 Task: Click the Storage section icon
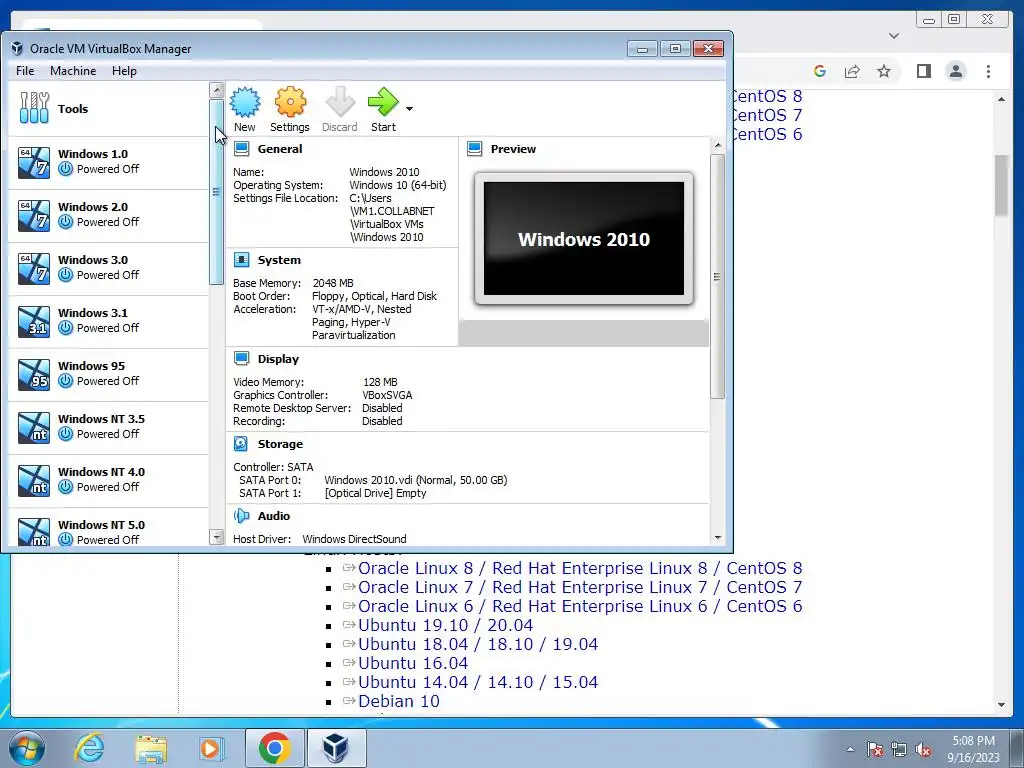point(241,444)
